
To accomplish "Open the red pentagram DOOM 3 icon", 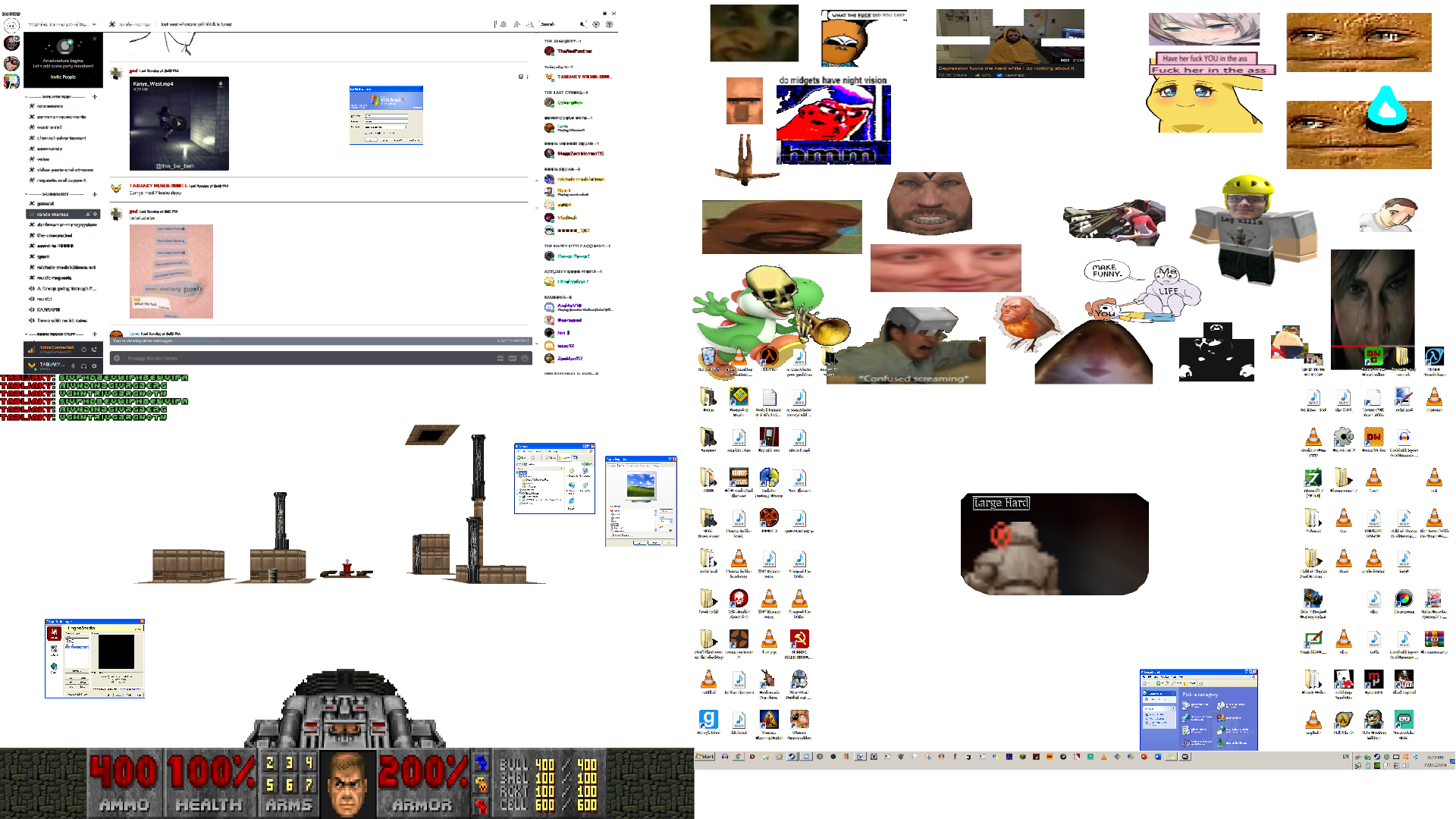I will click(x=769, y=519).
